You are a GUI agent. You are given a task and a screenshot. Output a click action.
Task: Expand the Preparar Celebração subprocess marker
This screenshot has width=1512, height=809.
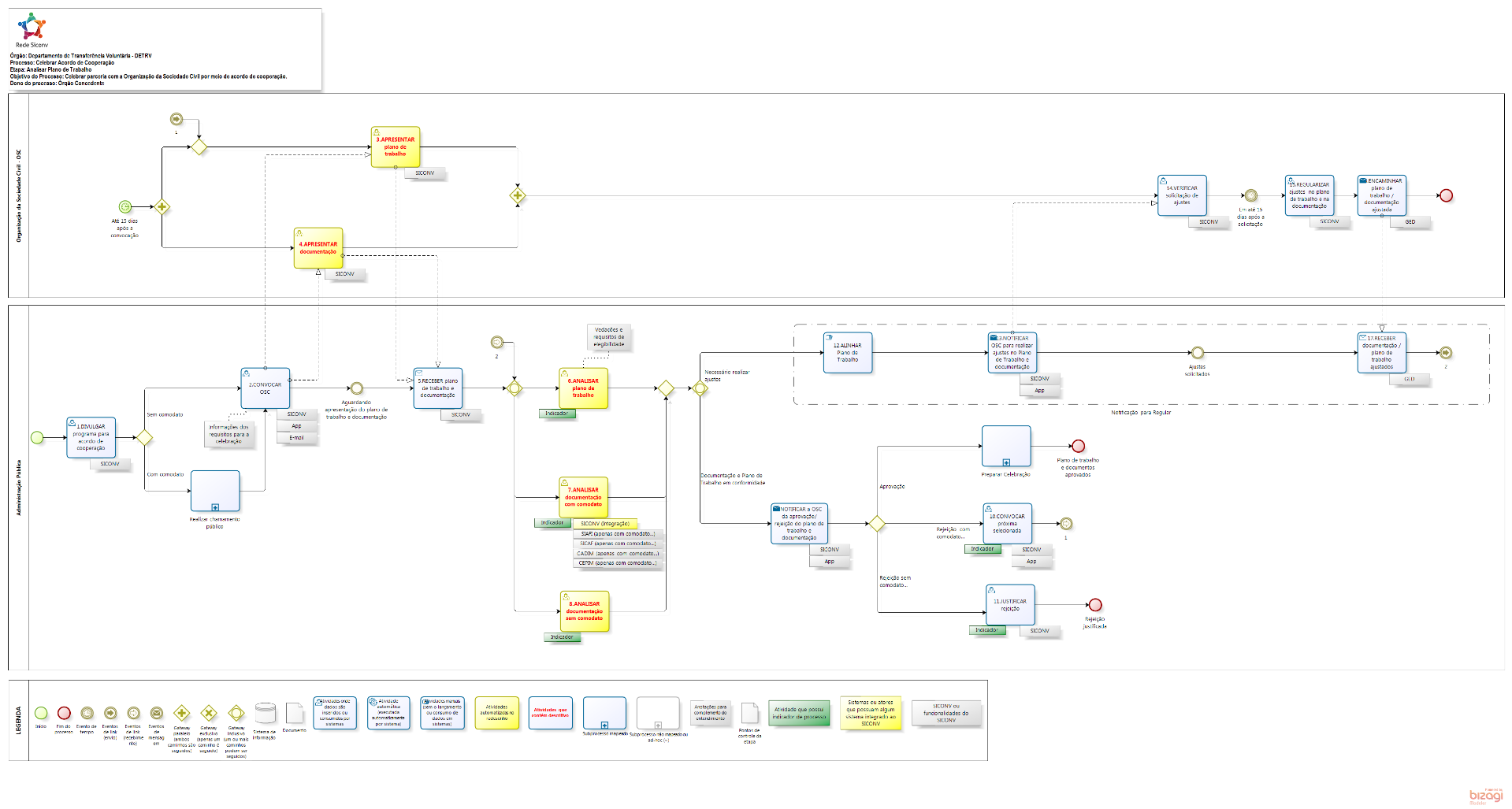point(1006,462)
